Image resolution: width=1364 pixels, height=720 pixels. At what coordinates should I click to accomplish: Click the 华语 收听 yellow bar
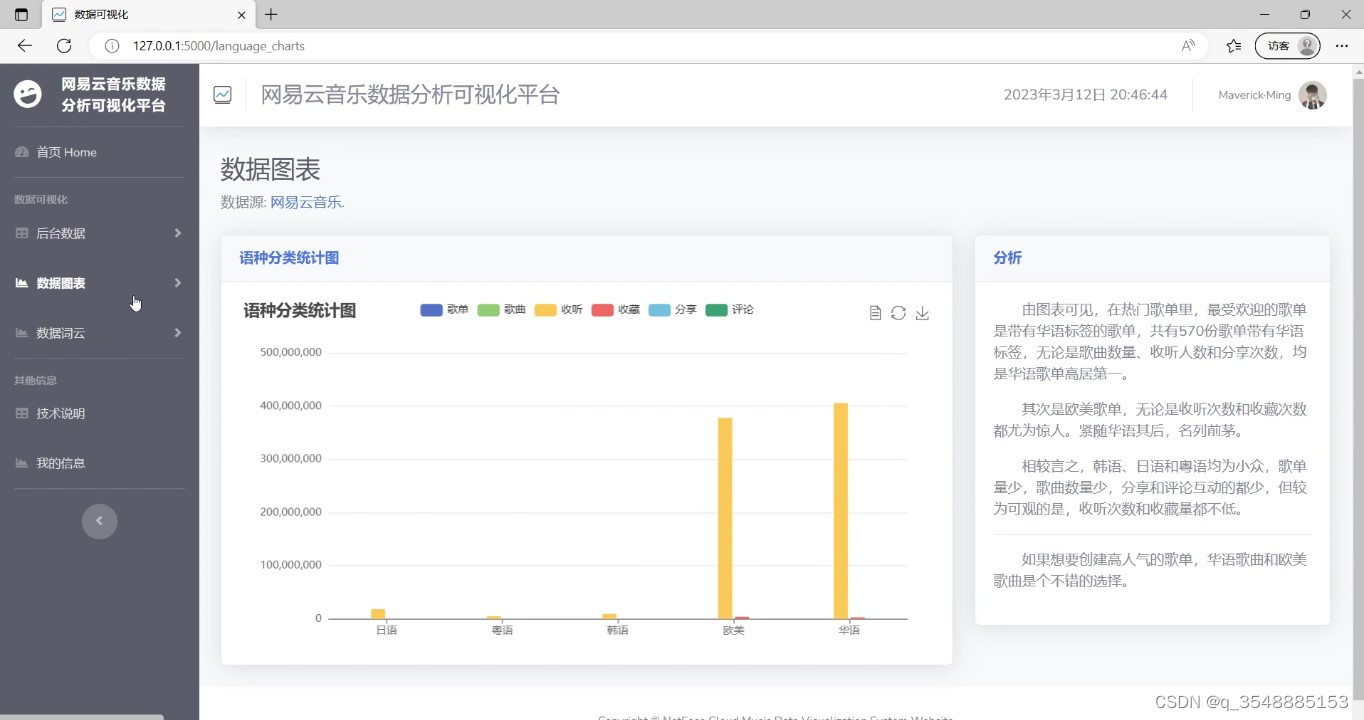[x=840, y=511]
